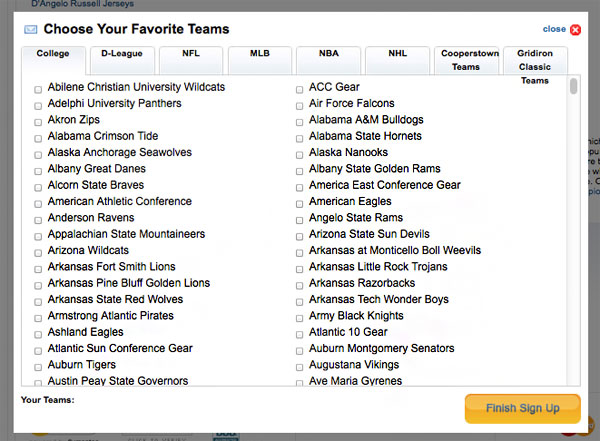Click the red close X icon

pos(575,30)
